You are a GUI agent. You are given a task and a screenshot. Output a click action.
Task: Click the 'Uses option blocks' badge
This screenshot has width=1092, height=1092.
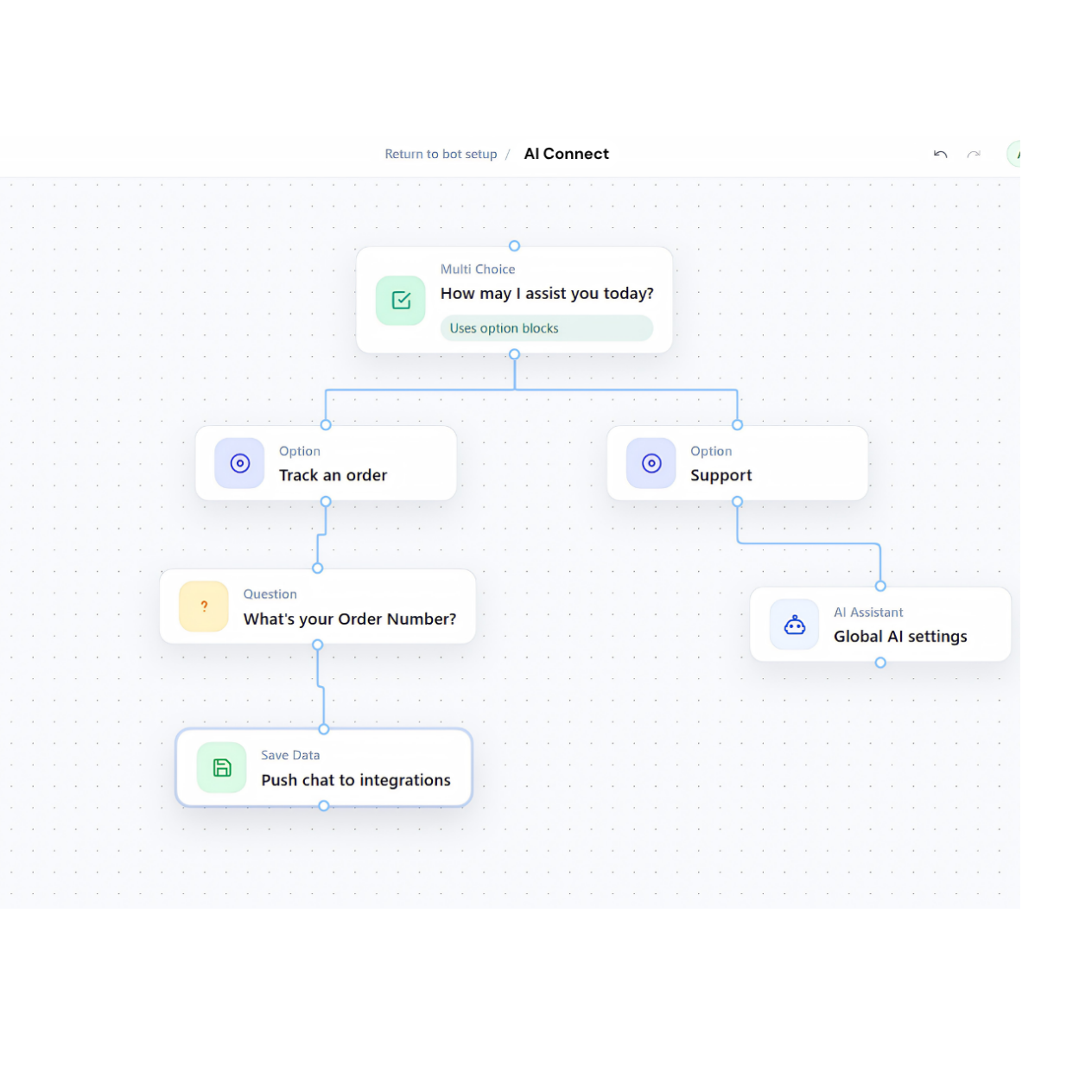pos(547,328)
